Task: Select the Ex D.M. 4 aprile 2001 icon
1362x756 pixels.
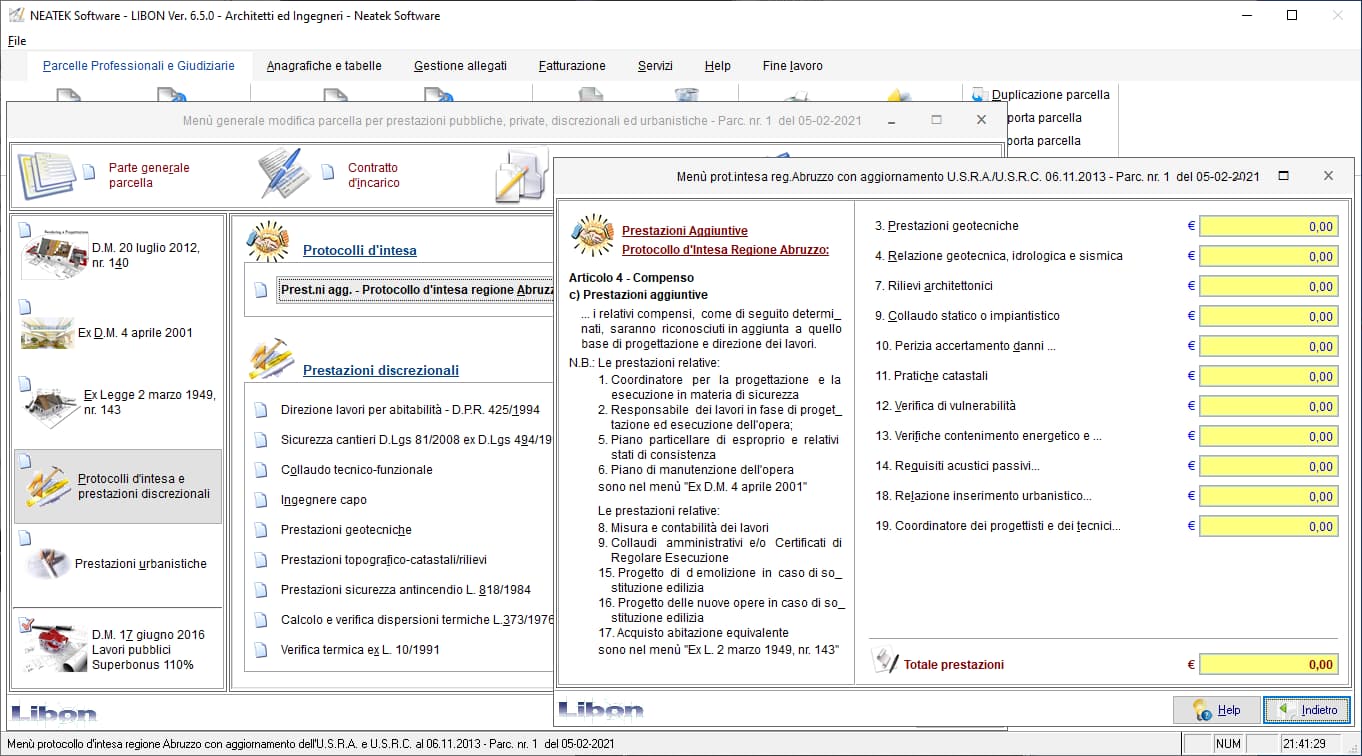Action: 47,333
